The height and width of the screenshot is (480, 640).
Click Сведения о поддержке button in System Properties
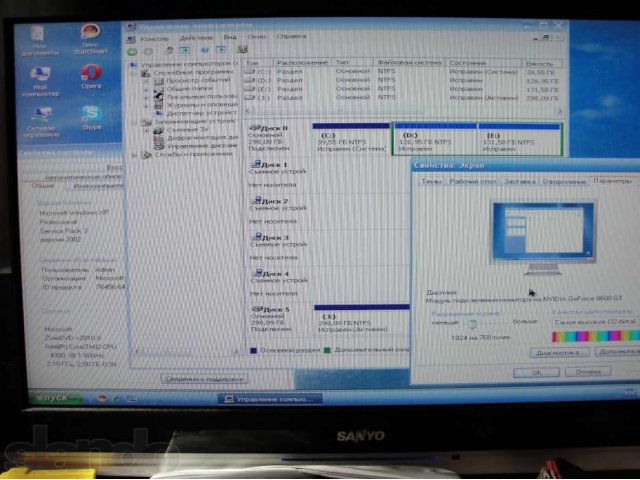(x=204, y=379)
